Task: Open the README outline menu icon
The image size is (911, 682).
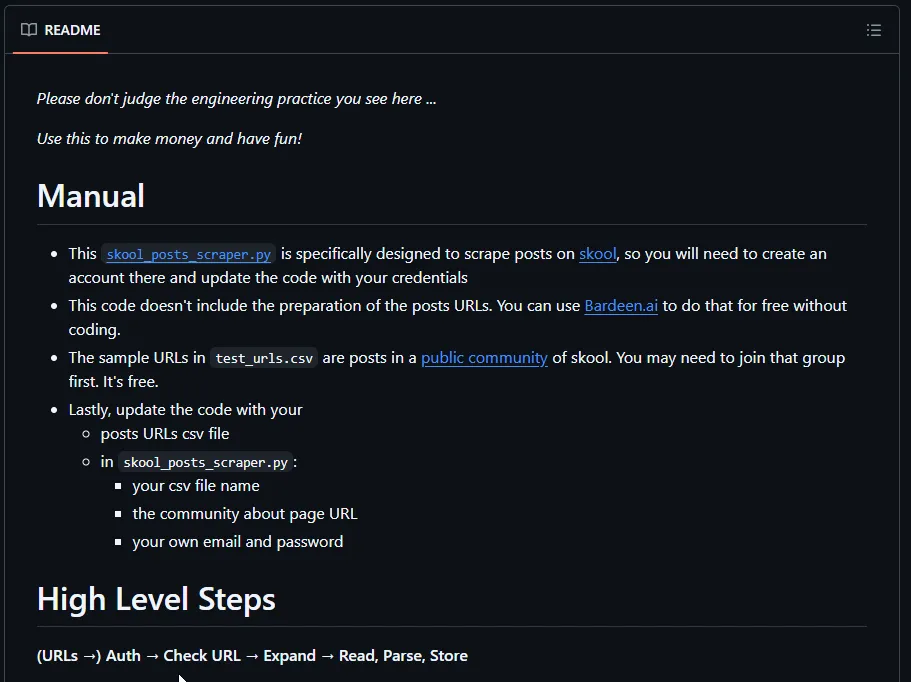Action: tap(873, 30)
